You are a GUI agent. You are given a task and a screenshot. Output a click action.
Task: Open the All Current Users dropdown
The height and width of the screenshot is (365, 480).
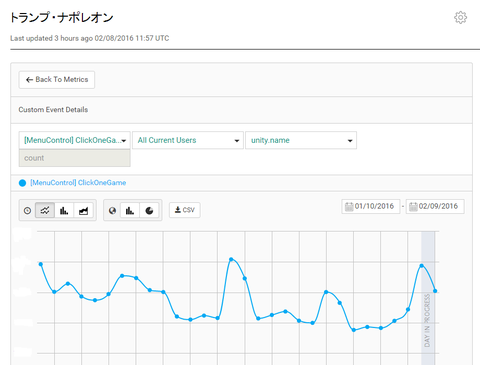[x=188, y=140]
